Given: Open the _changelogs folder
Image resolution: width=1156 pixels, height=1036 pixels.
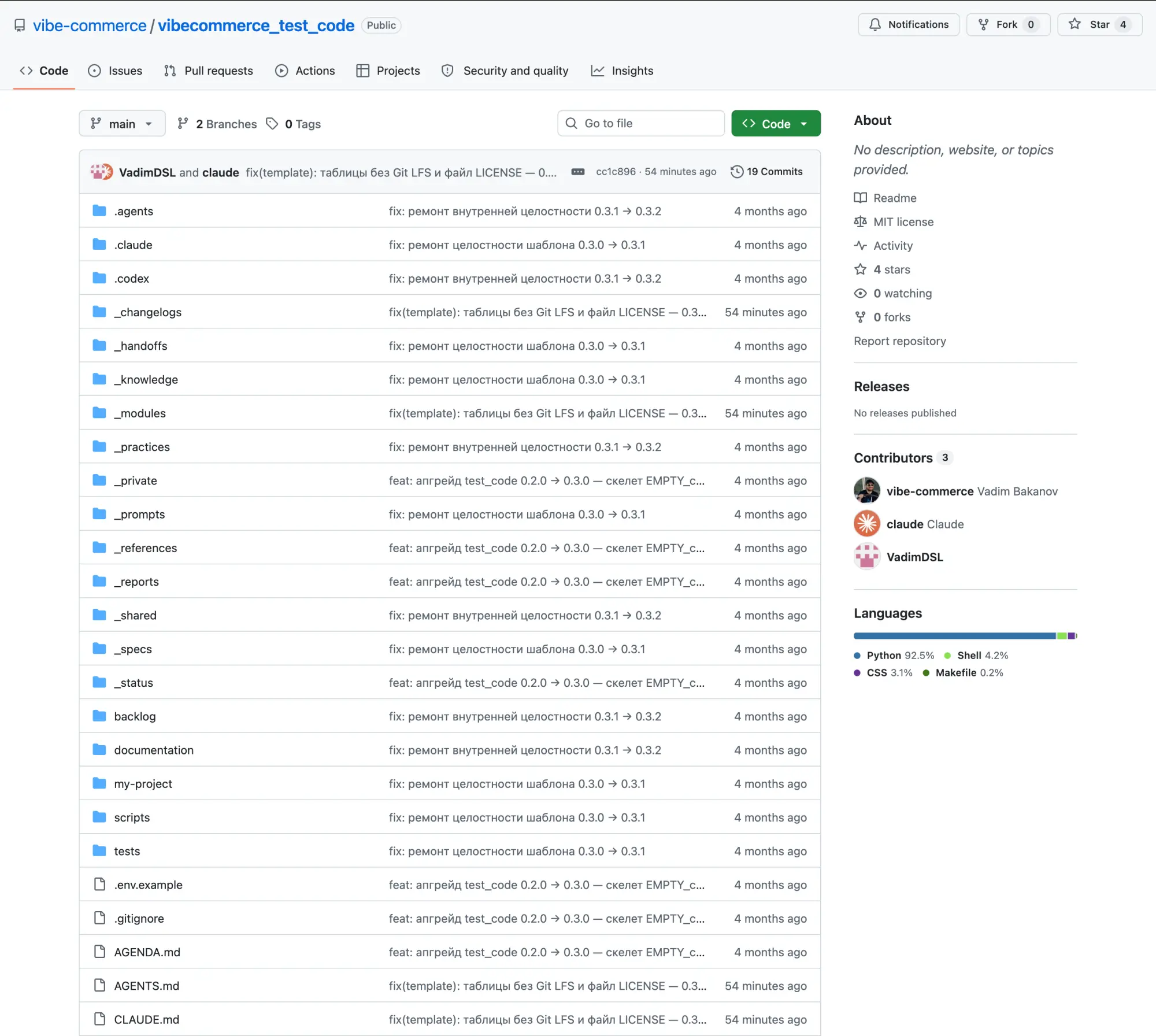Looking at the screenshot, I should point(147,312).
